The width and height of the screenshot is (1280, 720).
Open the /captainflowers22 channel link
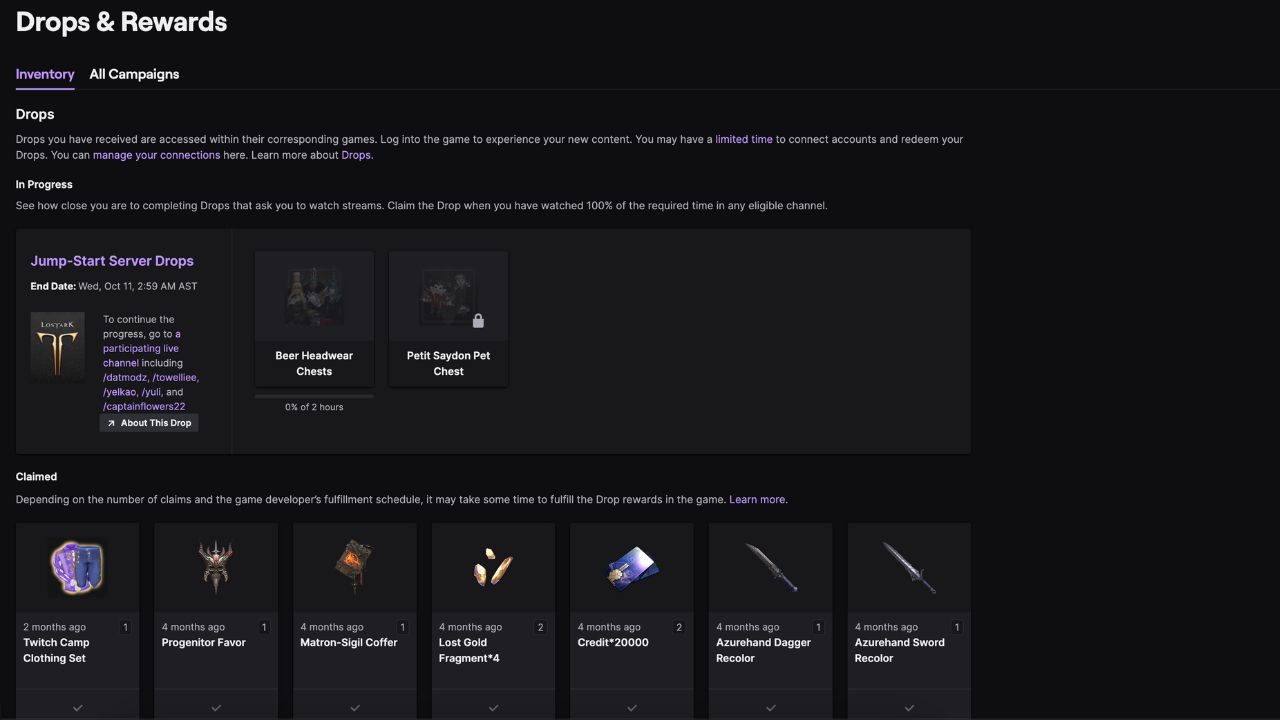coord(144,406)
